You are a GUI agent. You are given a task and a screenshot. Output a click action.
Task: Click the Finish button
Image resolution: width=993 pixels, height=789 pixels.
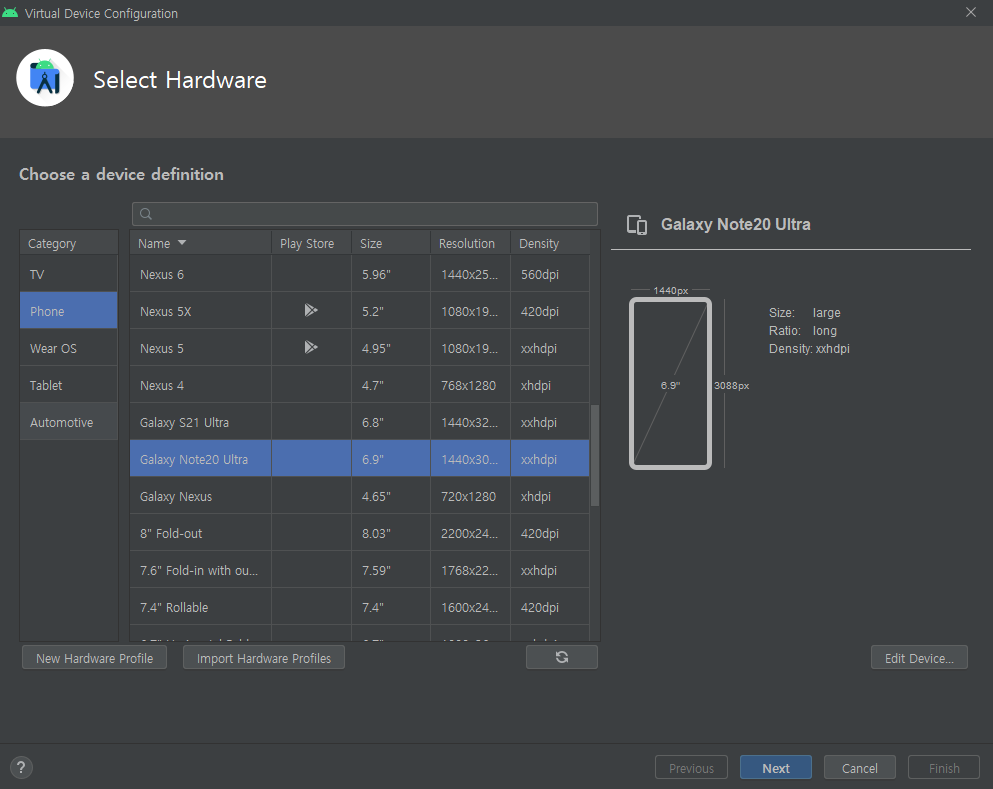click(944, 767)
